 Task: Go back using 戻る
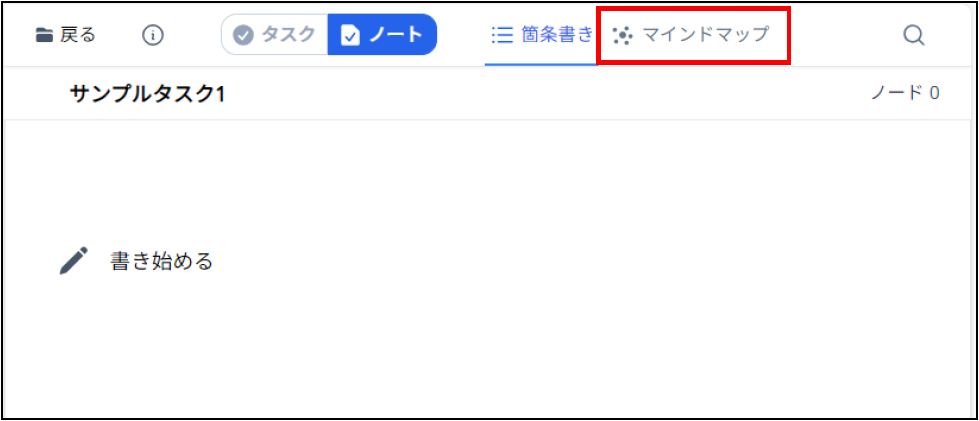pyautogui.click(x=66, y=35)
